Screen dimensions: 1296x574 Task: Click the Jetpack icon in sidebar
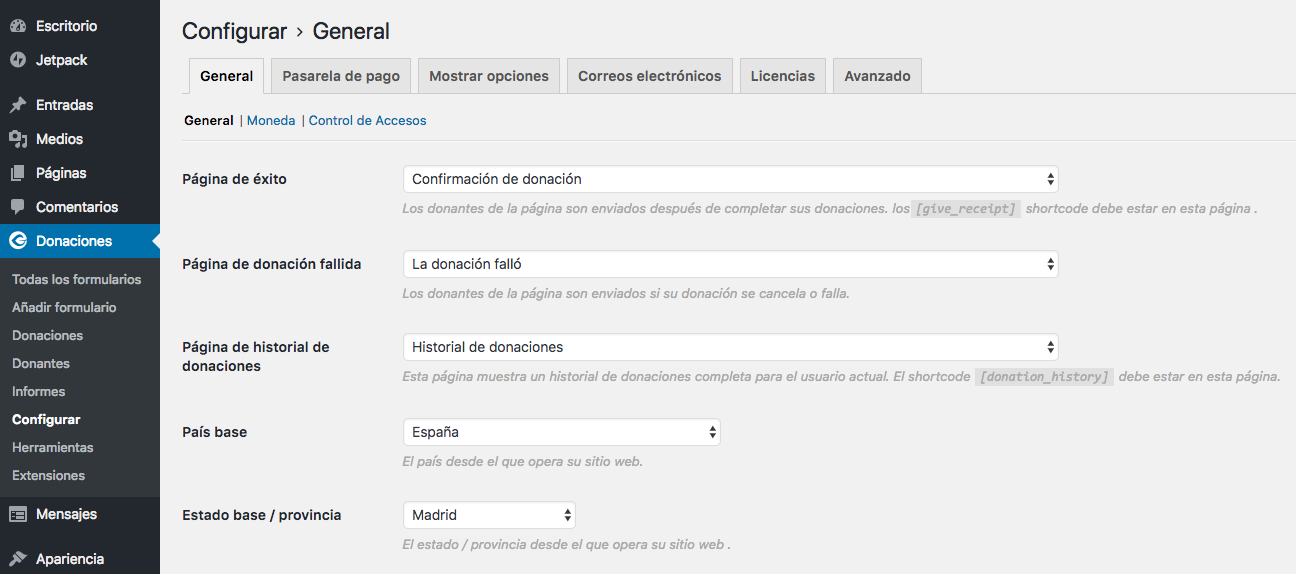coord(18,60)
